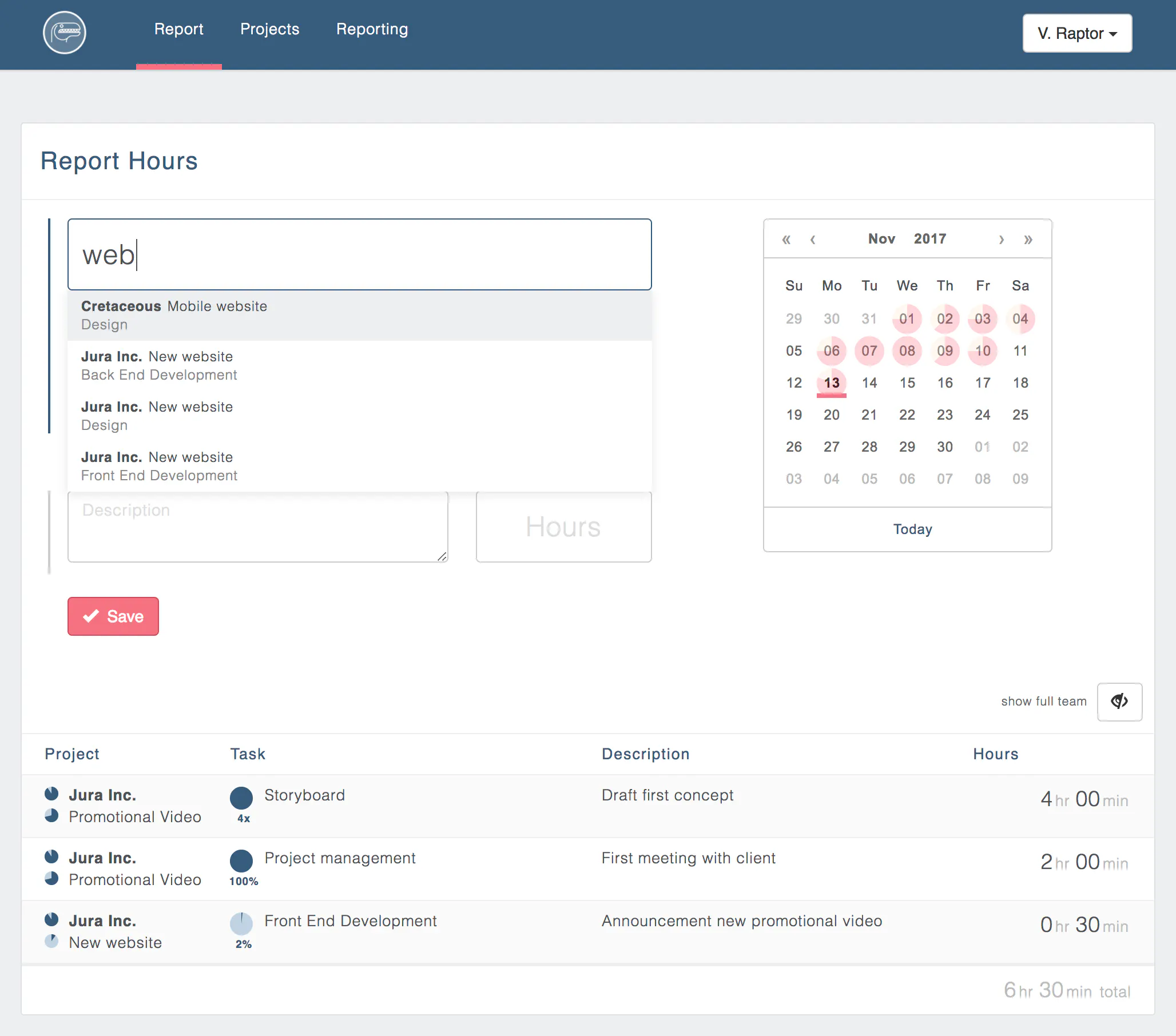Screen dimensions: 1176x1036
Task: Select November 14 in calendar
Action: 869,383
